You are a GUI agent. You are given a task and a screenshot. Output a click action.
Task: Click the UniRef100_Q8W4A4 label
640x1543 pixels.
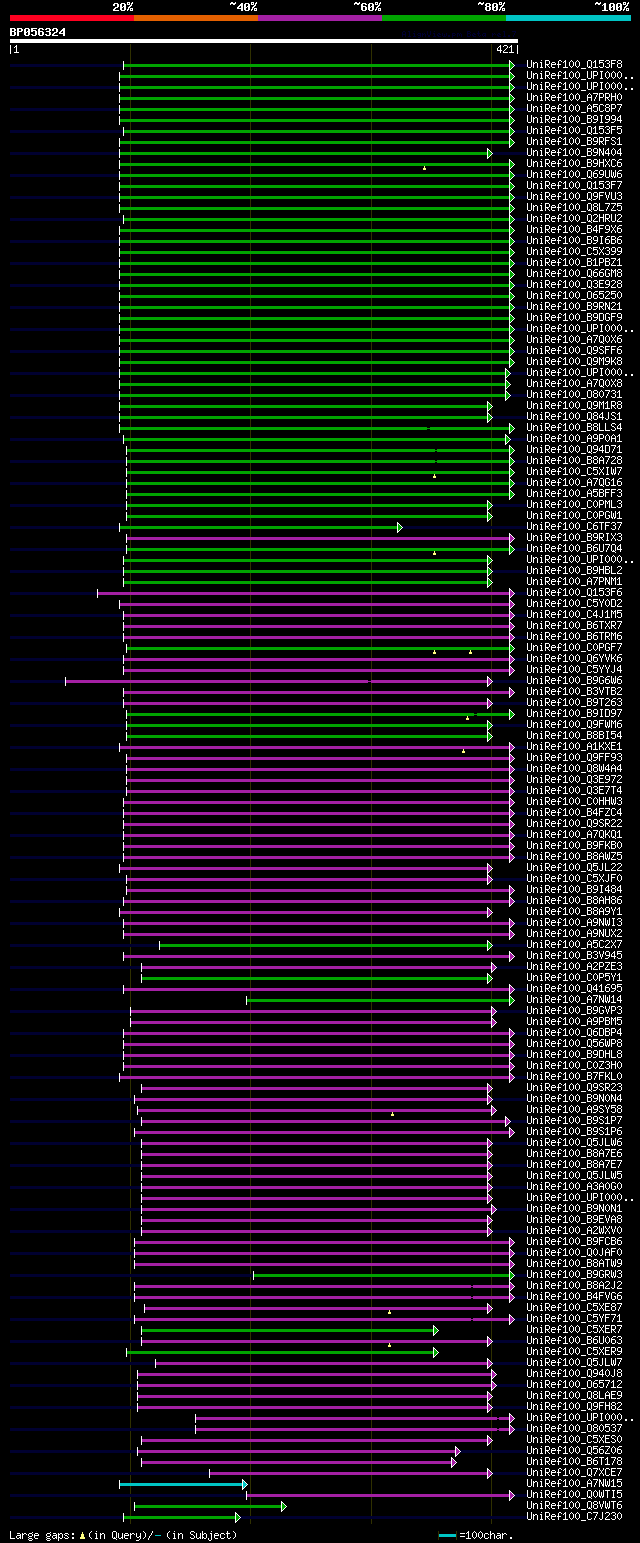(574, 769)
